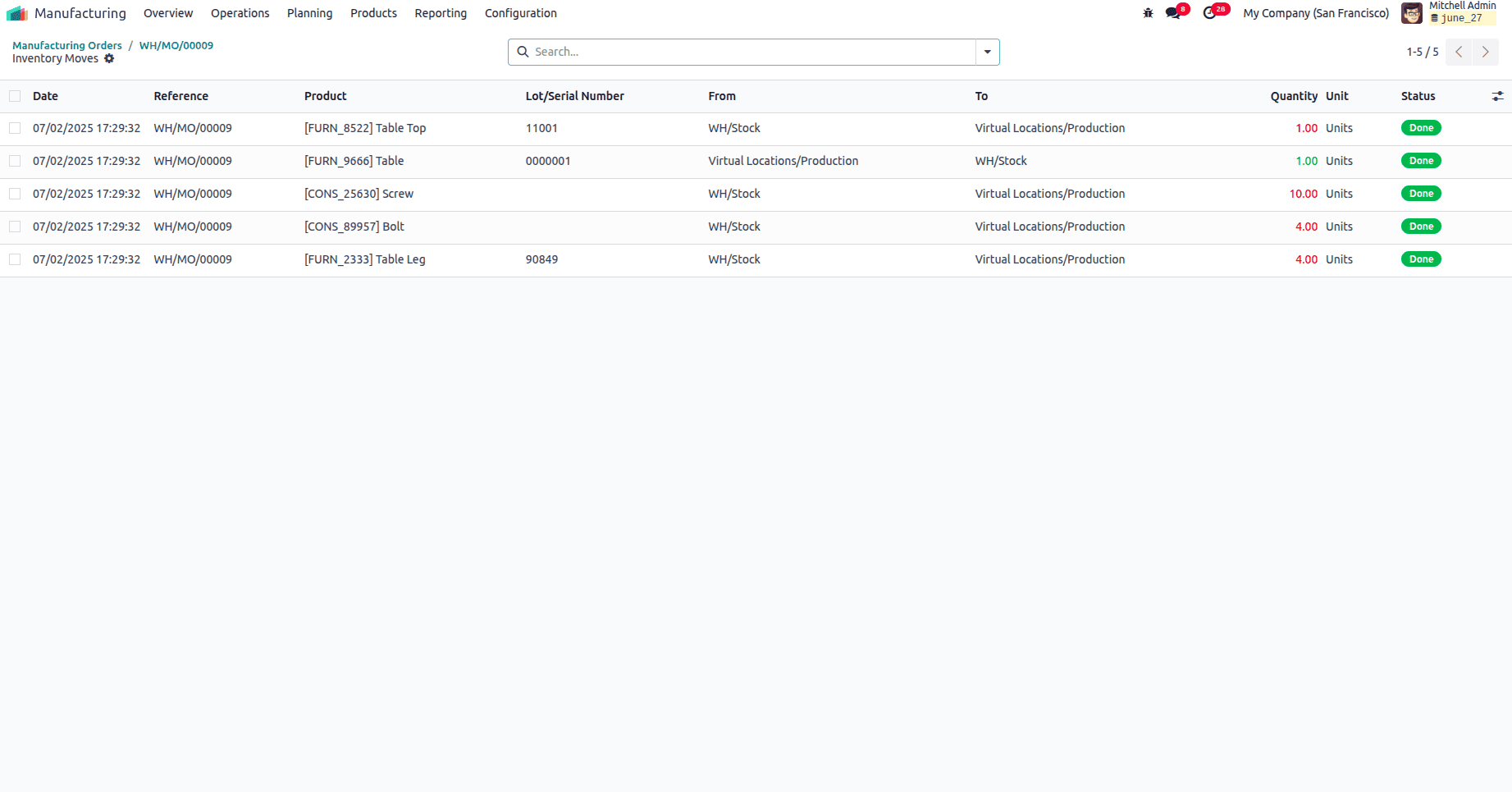The image size is (1512, 792).
Task: Click the Manufacturing app logo icon
Action: 17,13
